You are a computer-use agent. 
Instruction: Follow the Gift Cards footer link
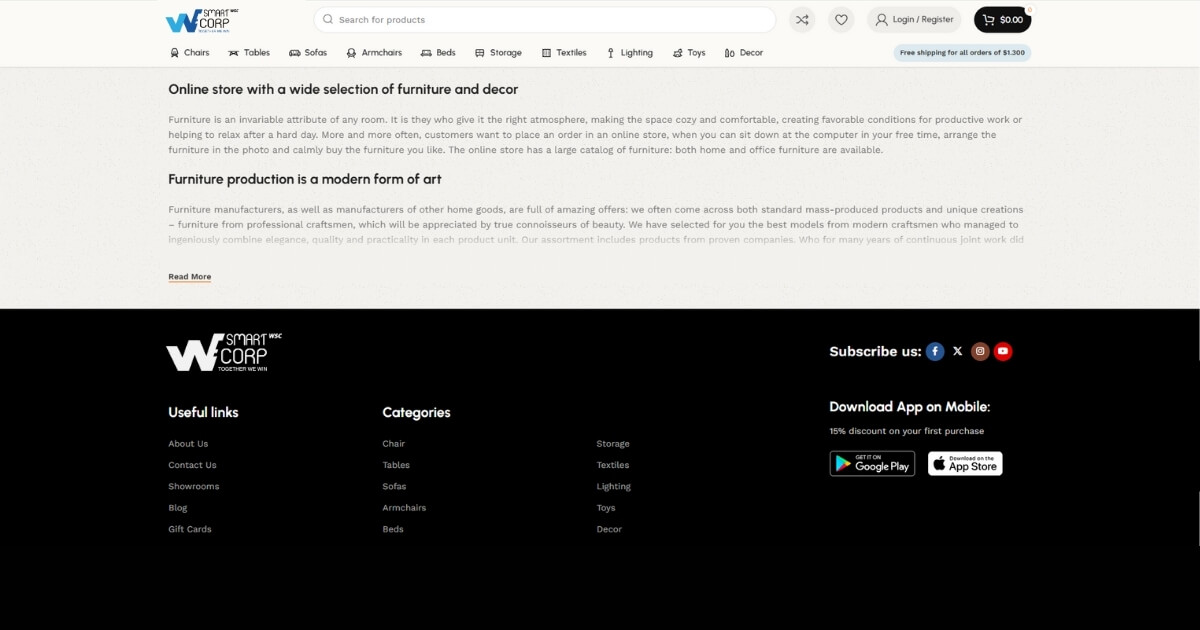coord(190,530)
